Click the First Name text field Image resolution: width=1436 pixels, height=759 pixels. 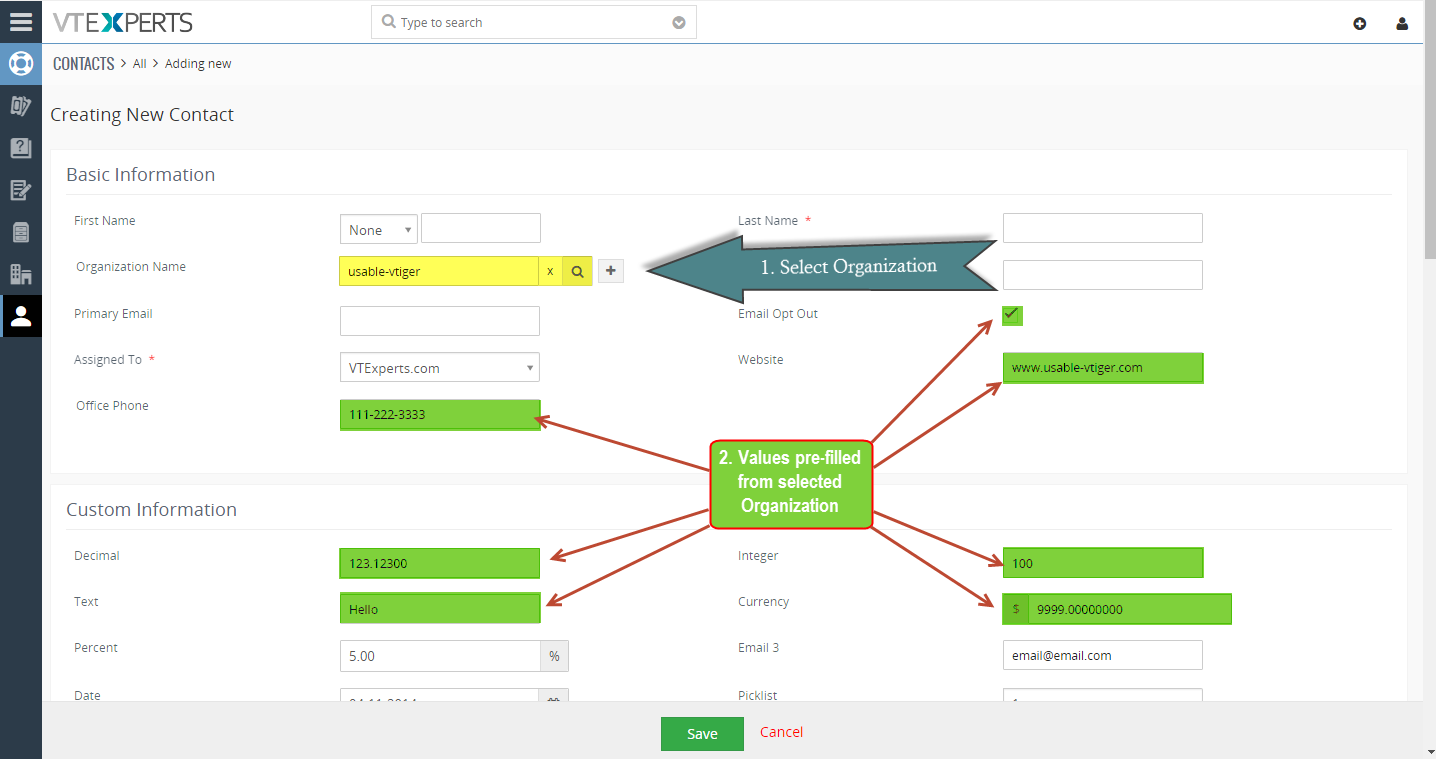(481, 228)
